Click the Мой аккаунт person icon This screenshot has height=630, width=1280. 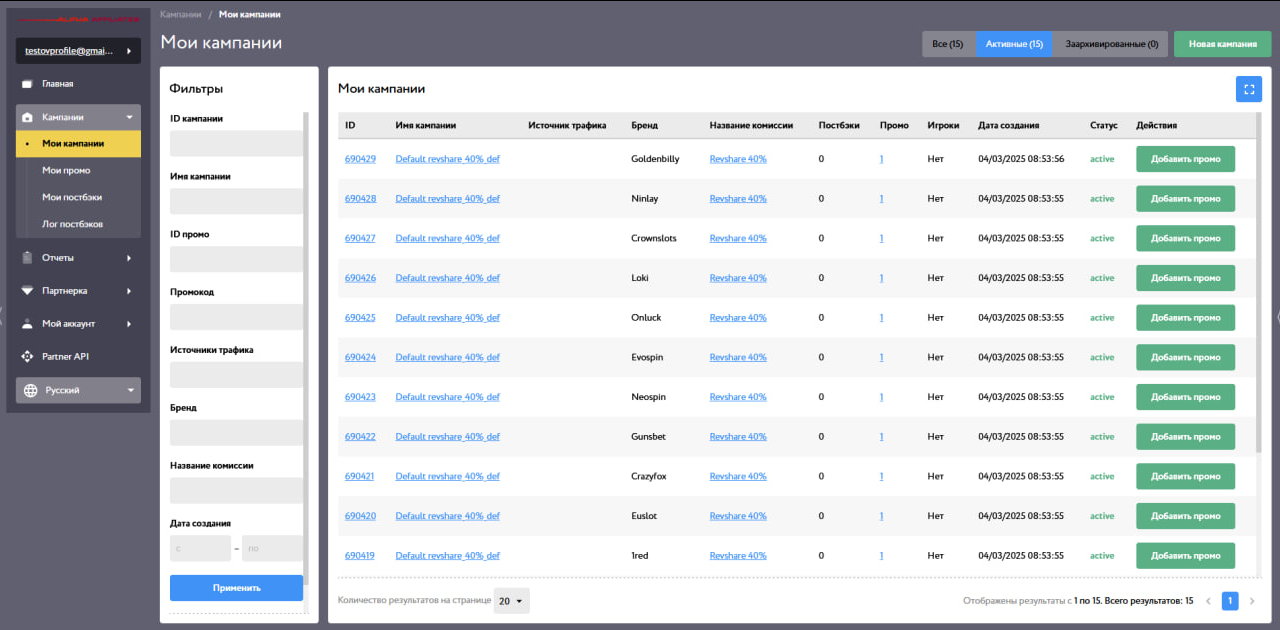[x=28, y=324]
